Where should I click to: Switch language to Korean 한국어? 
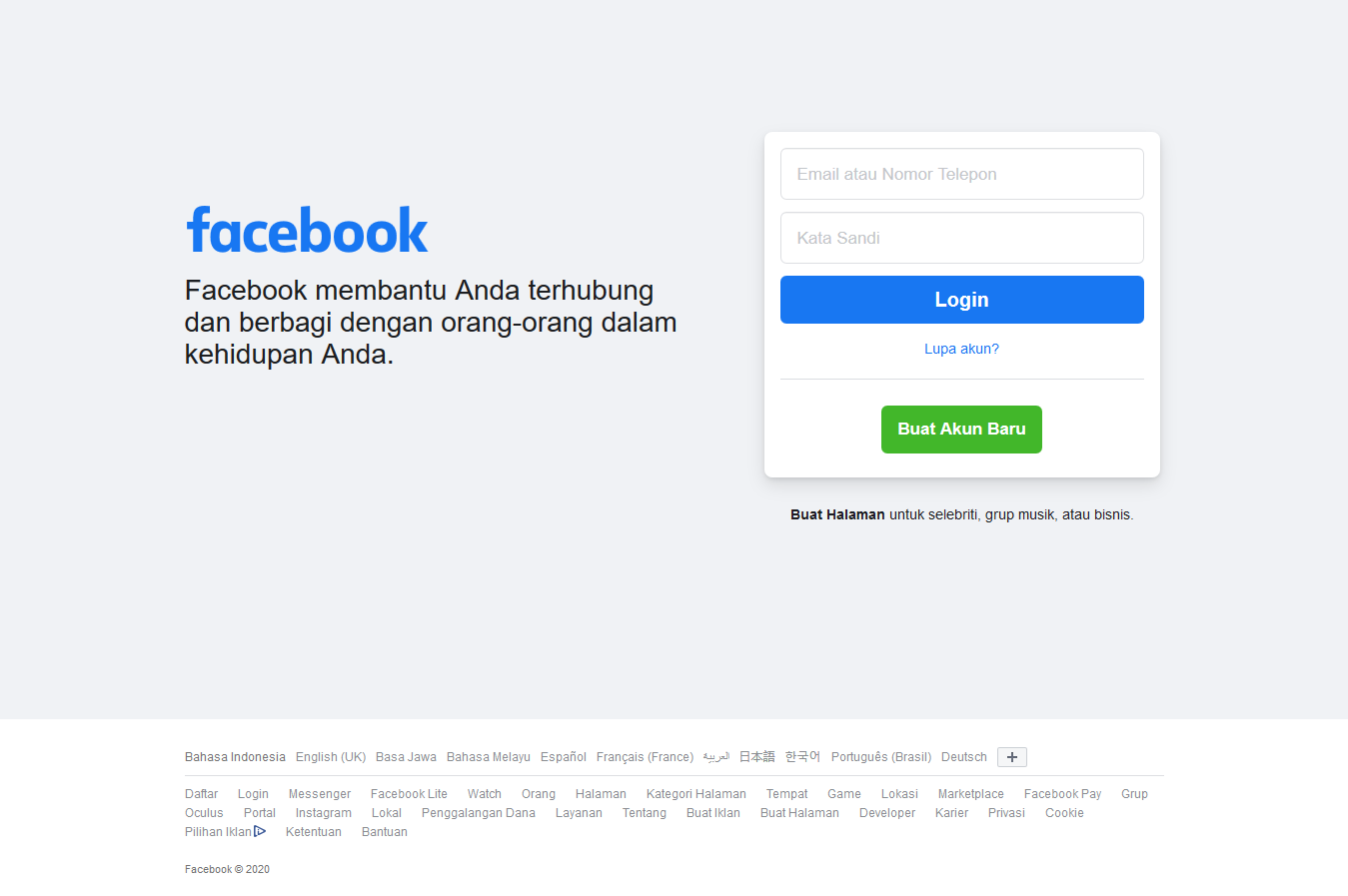point(802,757)
